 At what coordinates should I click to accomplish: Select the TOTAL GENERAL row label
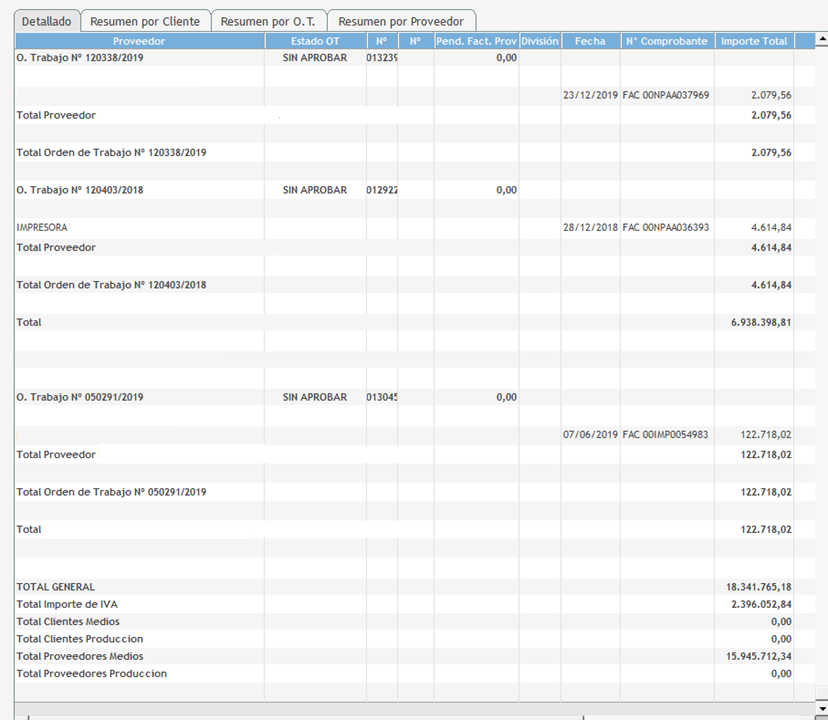pos(56,587)
